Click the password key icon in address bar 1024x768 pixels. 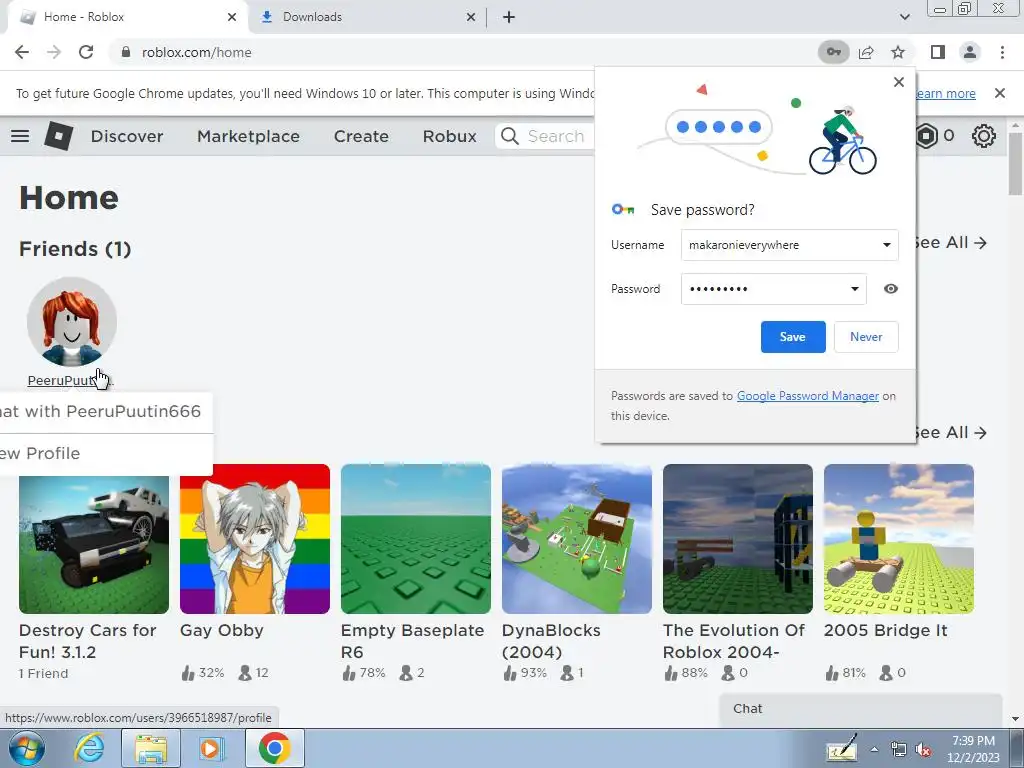[x=833, y=52]
